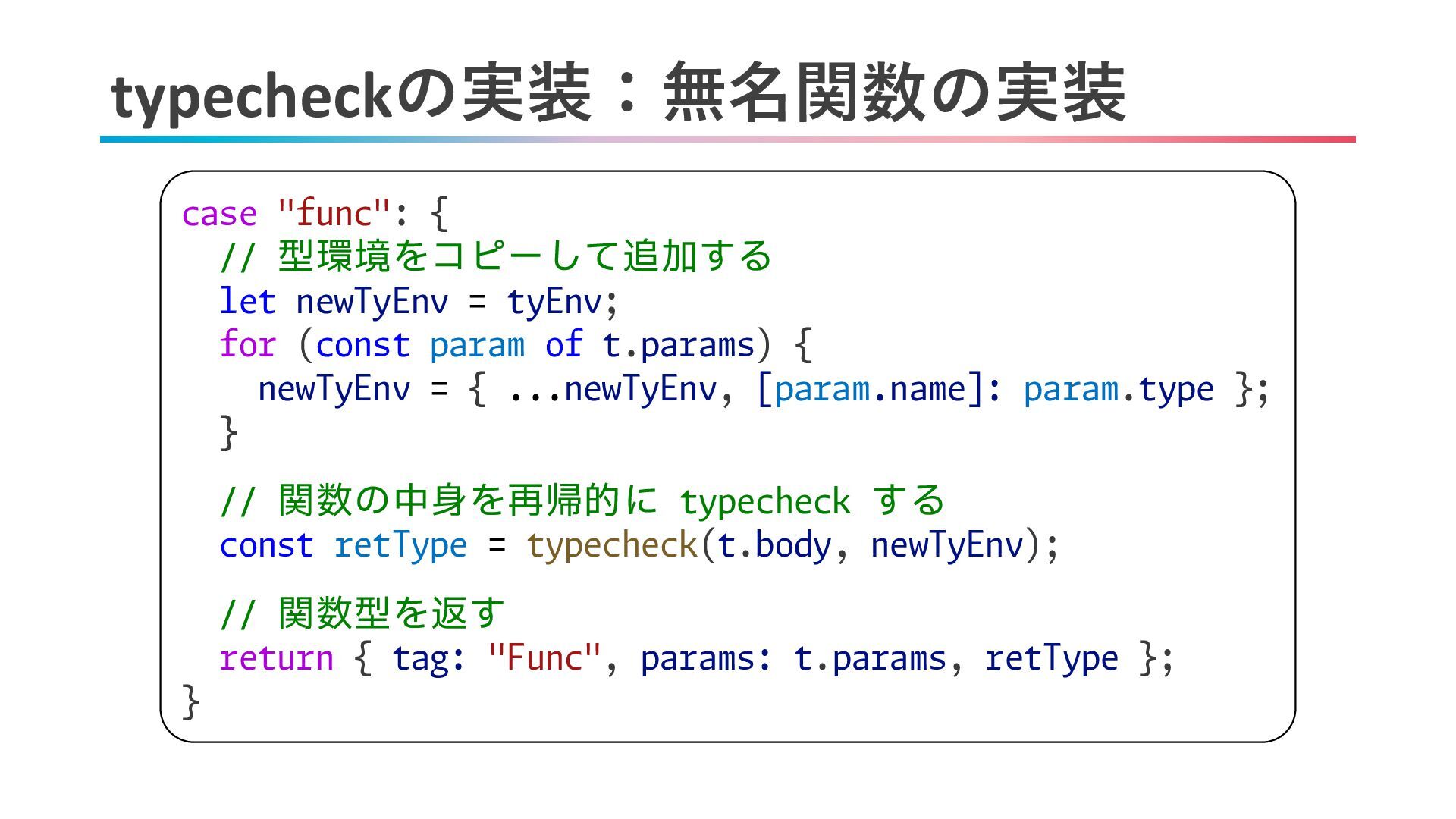Click the comment '型環境をコピーして追加する'
This screenshot has height=819, width=1456.
tap(525, 256)
